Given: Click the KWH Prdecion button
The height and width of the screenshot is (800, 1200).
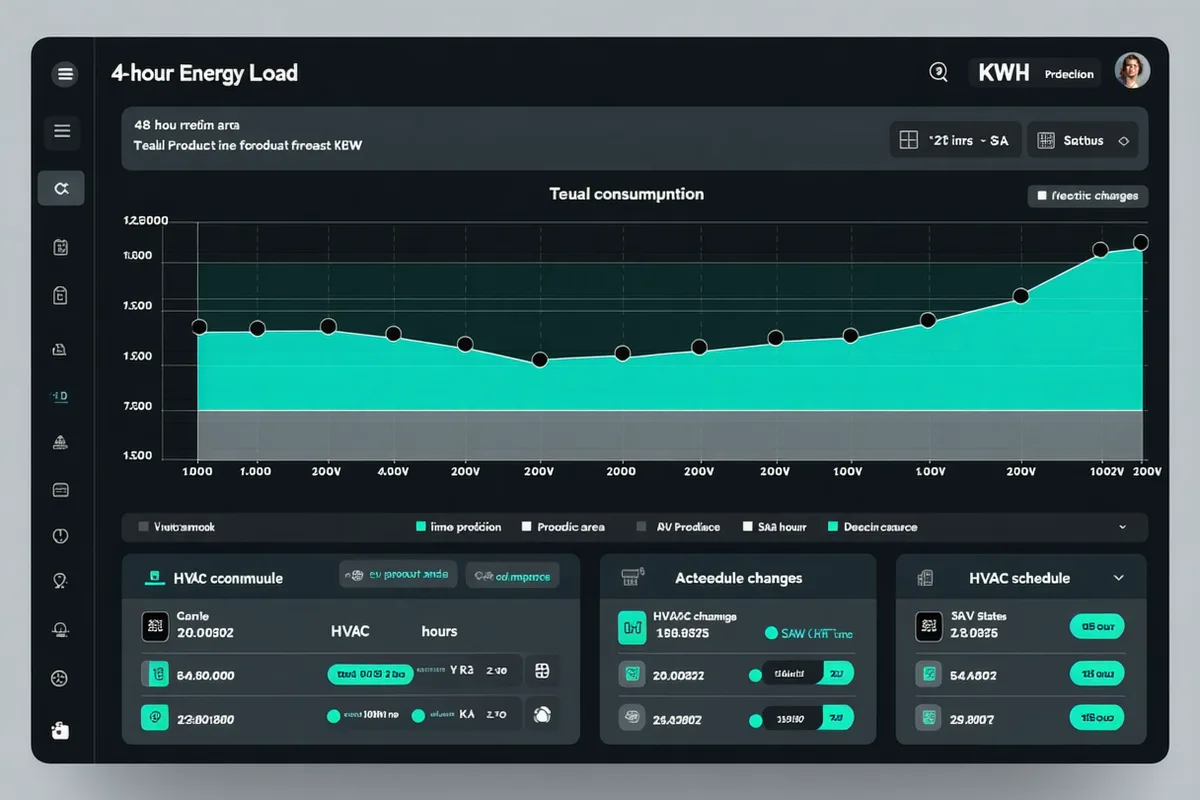Looking at the screenshot, I should click(x=1035, y=73).
